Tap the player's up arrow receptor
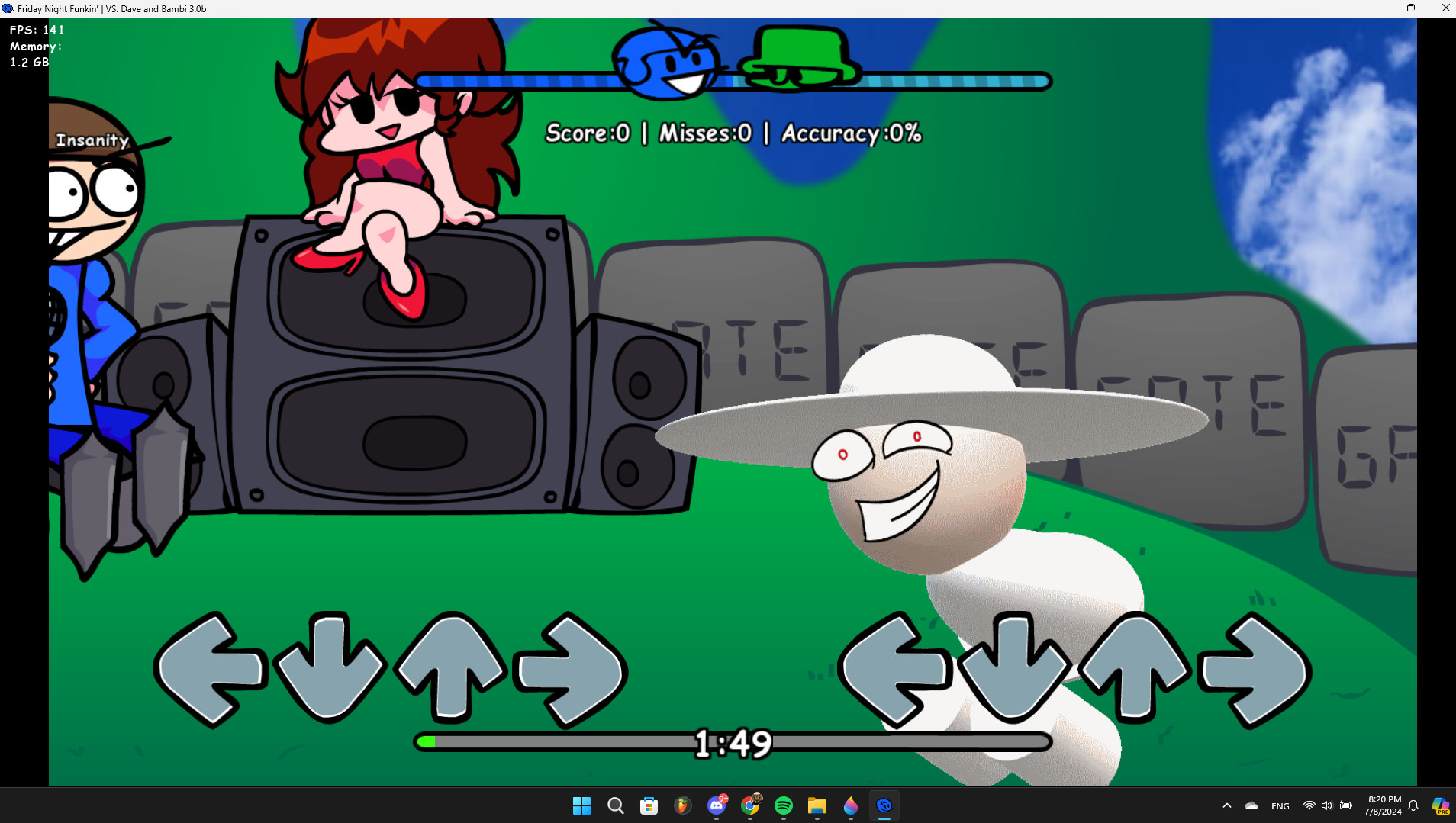 pyautogui.click(x=1135, y=667)
